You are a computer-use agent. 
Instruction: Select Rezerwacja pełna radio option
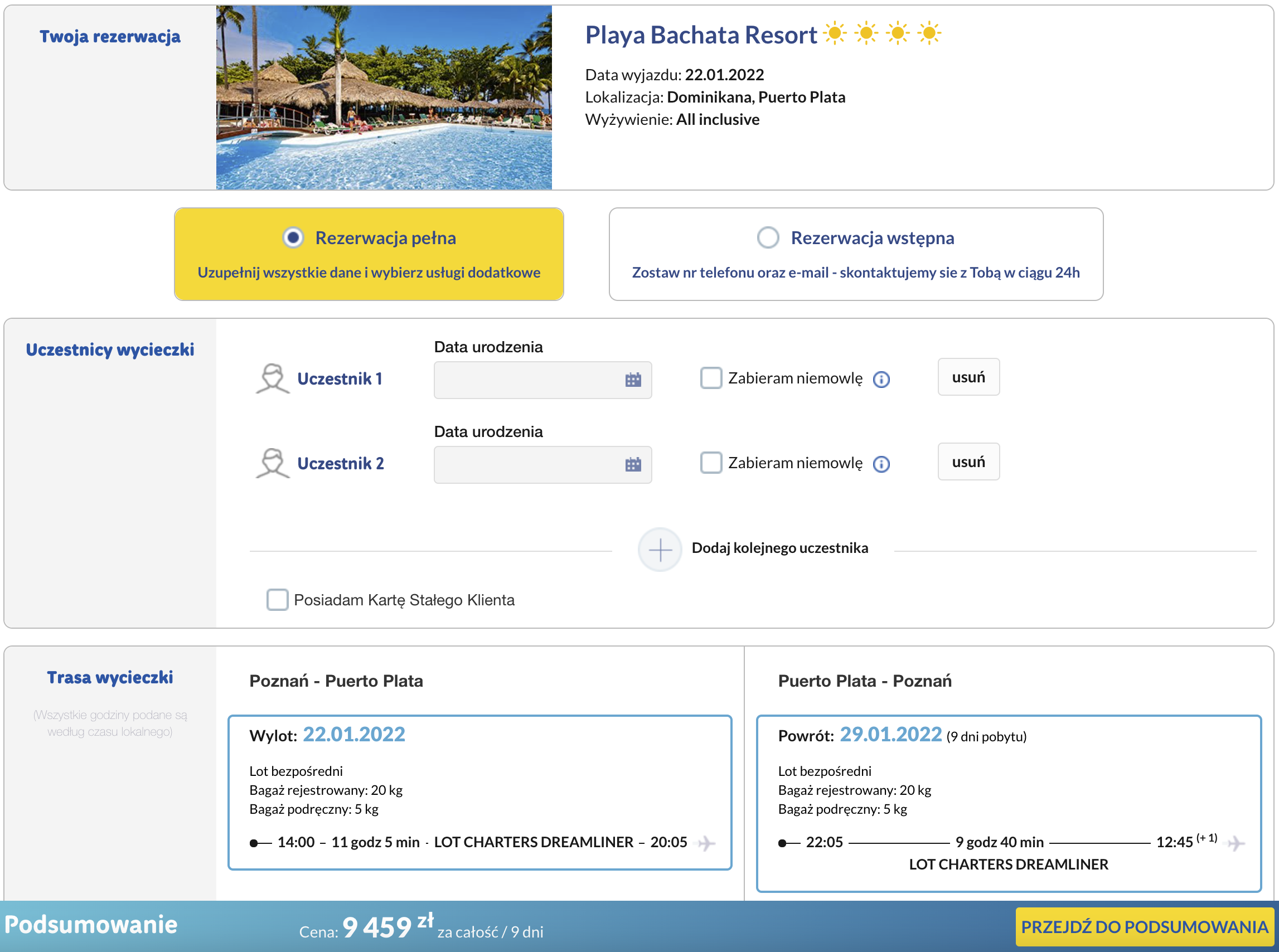293,237
